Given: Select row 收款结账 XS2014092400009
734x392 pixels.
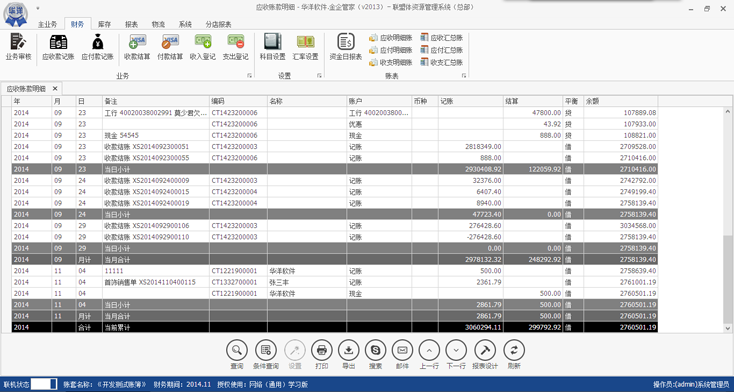Looking at the screenshot, I should 335,180.
